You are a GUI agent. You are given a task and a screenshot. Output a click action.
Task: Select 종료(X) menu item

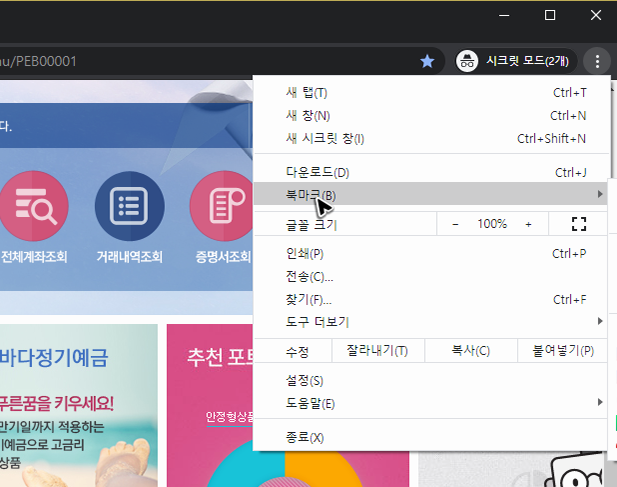[x=431, y=437]
